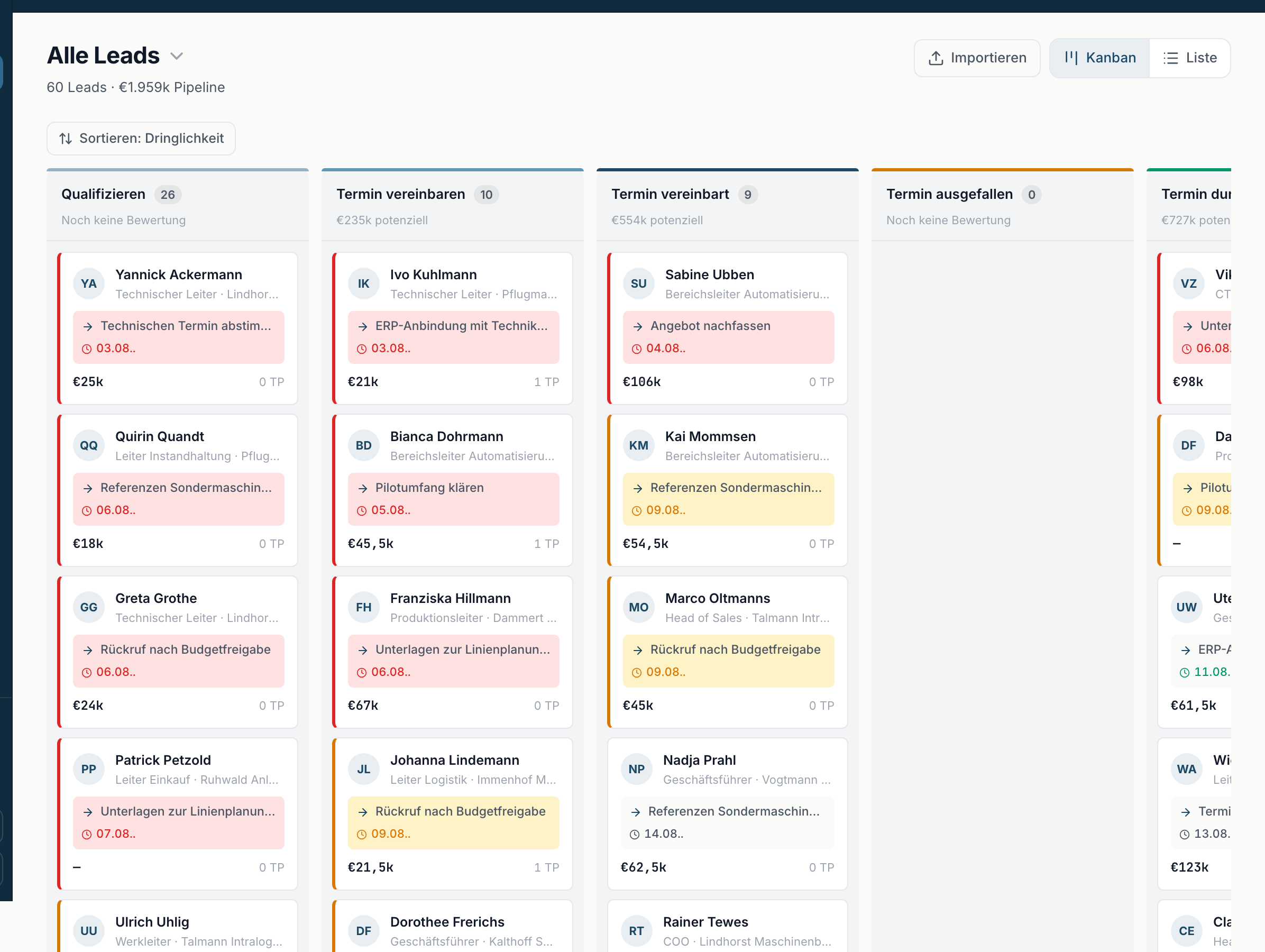Click the clock icon on Franziska Hillmann's 06.08 due date
This screenshot has height=952, width=1265.
[x=361, y=672]
